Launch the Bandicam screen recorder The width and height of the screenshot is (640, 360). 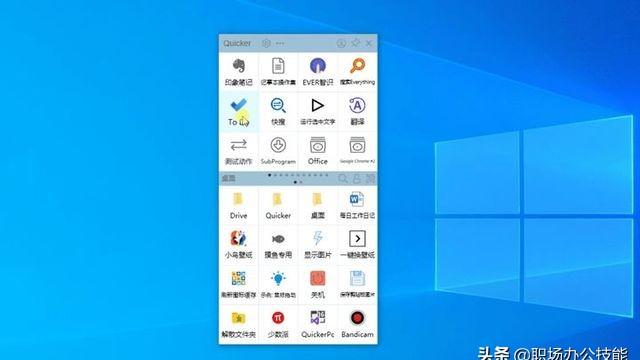point(357,324)
